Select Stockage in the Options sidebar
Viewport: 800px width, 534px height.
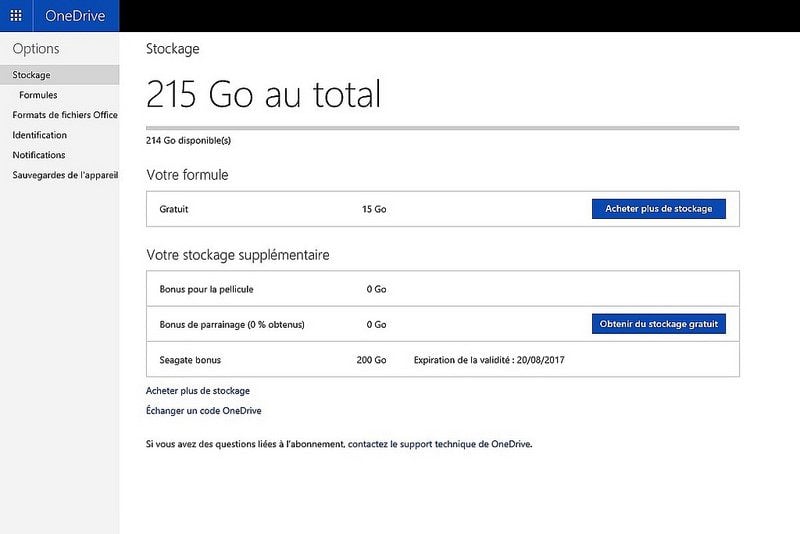pyautogui.click(x=60, y=75)
